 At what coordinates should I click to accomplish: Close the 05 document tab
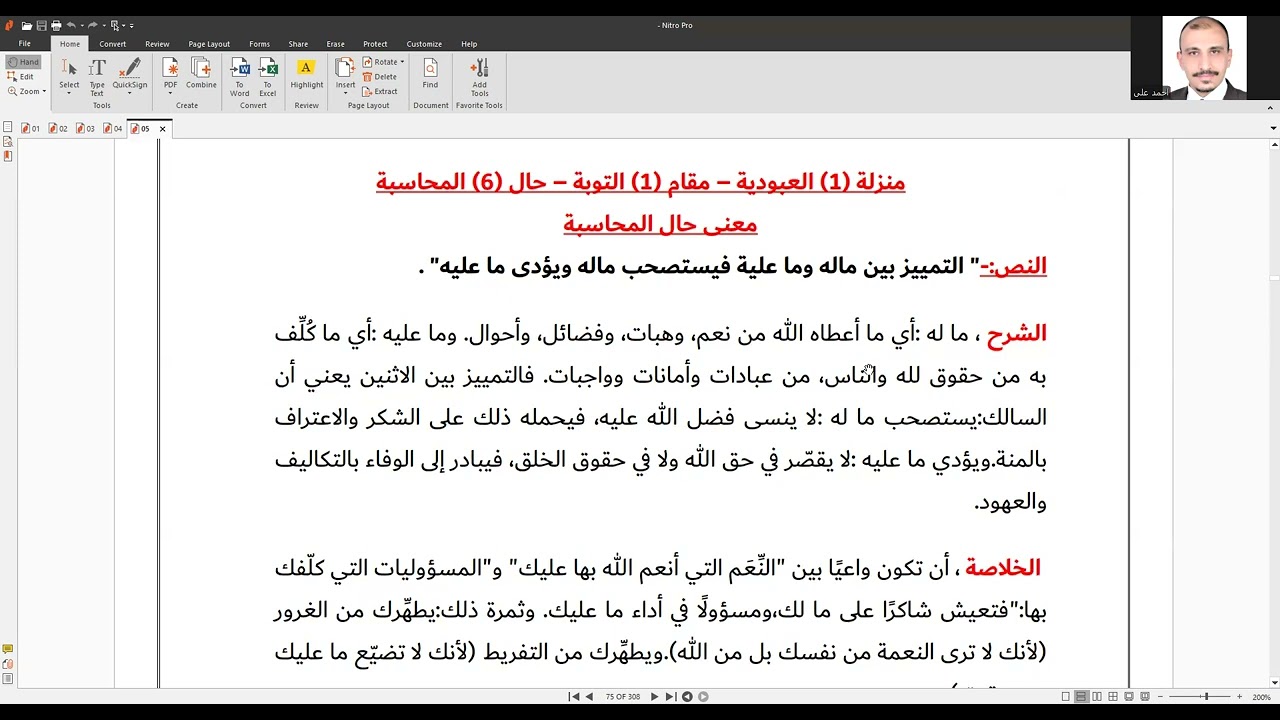[162, 129]
